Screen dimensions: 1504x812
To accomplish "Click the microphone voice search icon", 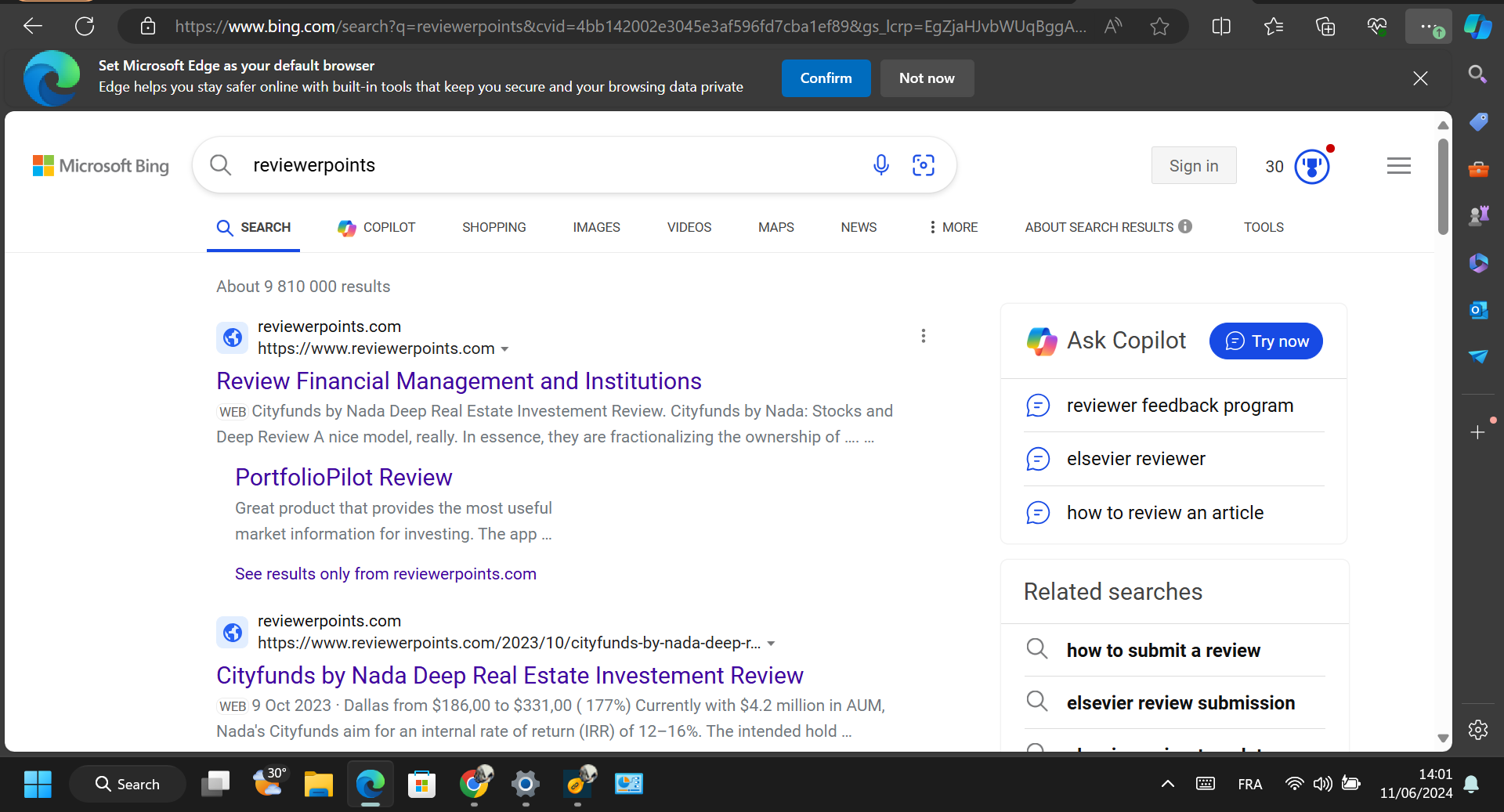I will [x=880, y=165].
